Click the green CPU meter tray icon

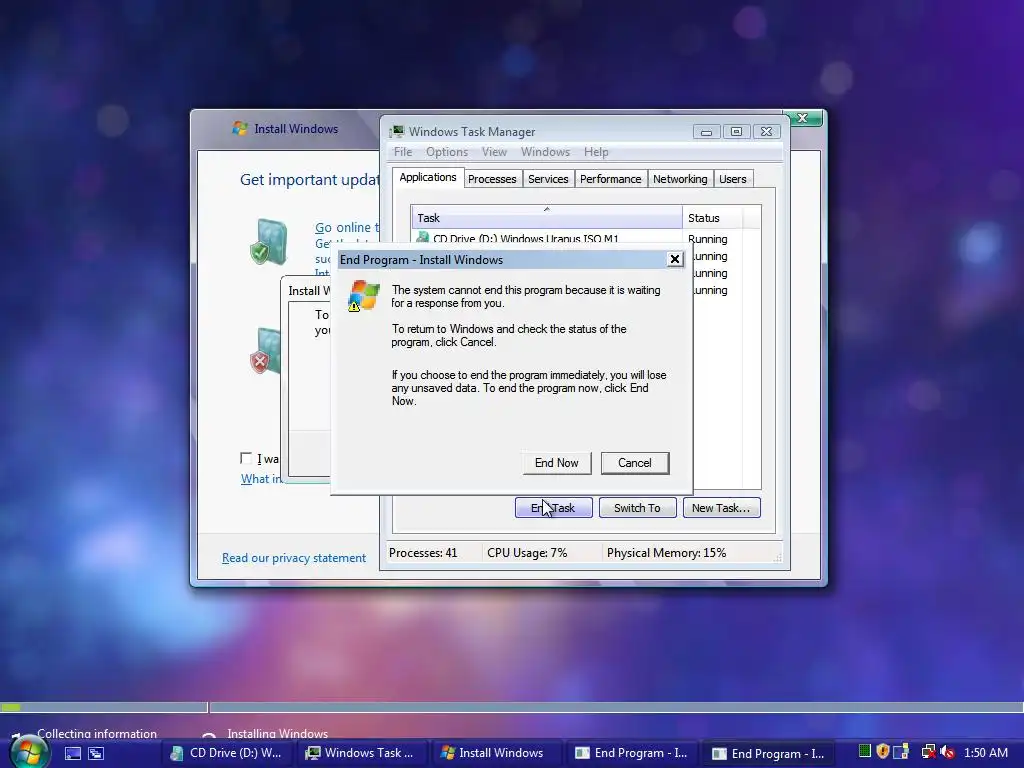[865, 751]
